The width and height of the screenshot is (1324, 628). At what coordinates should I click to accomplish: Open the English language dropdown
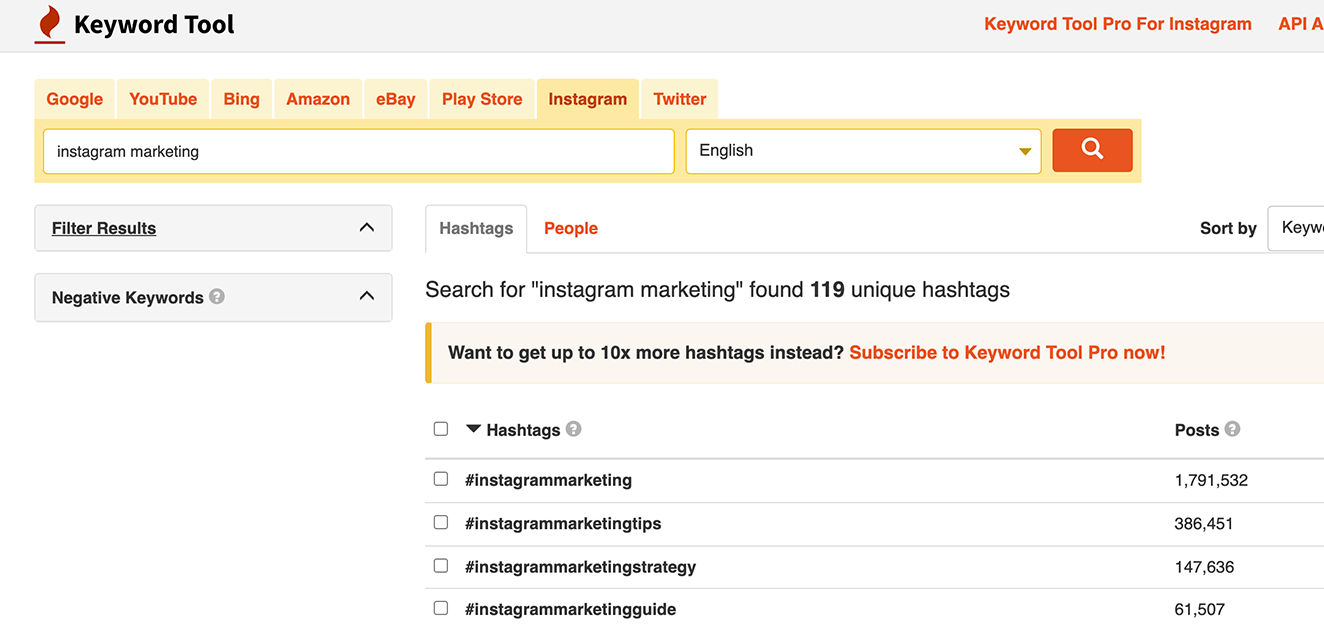(862, 151)
